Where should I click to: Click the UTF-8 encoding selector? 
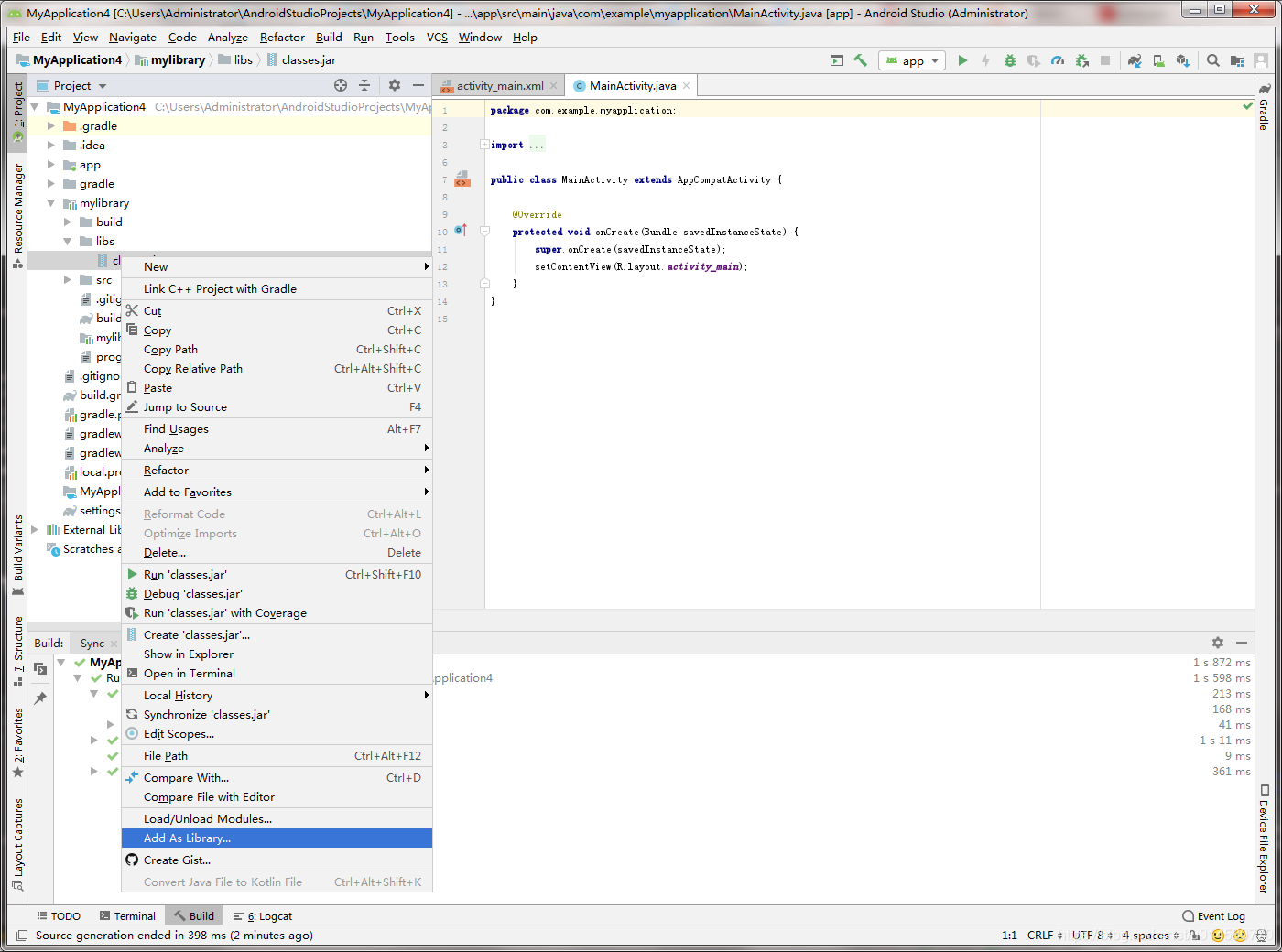[x=1092, y=936]
